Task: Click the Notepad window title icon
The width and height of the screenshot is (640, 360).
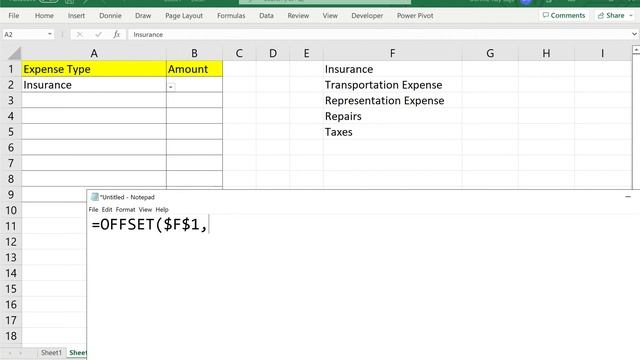Action: [x=95, y=197]
